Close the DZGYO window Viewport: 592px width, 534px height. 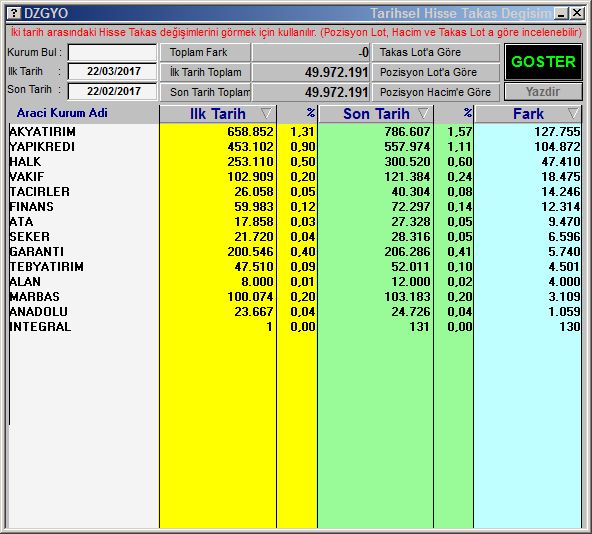point(577,14)
